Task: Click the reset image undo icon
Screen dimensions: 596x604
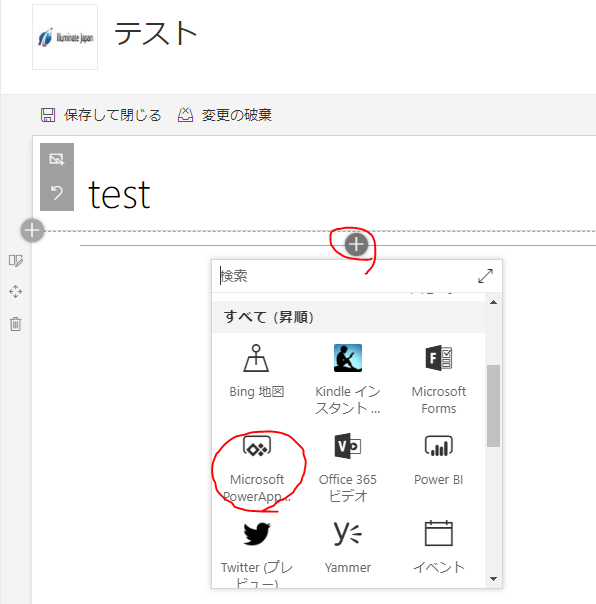Action: pos(57,192)
